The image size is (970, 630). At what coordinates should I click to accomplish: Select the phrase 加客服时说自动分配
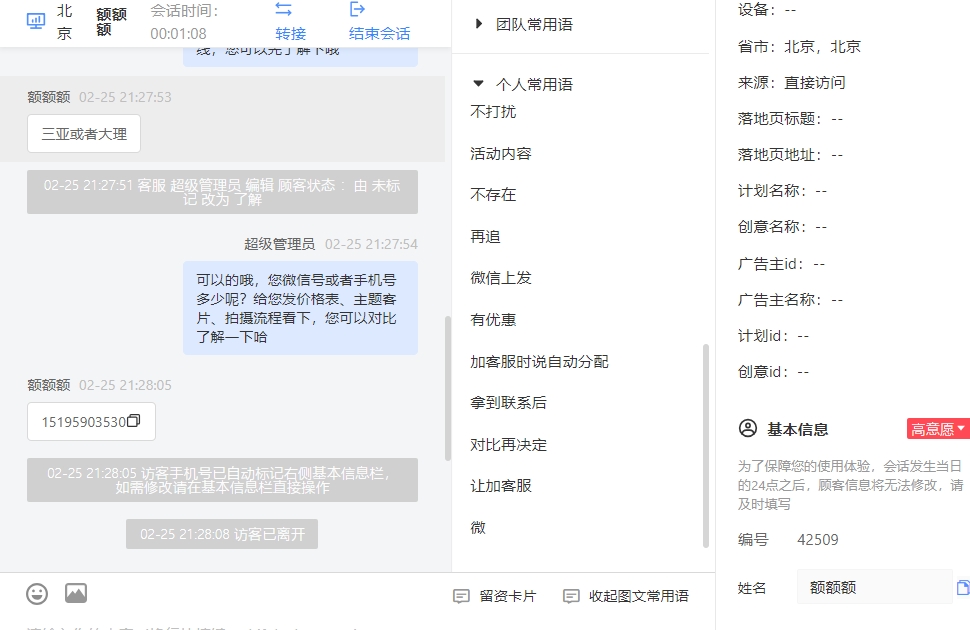[x=539, y=361]
